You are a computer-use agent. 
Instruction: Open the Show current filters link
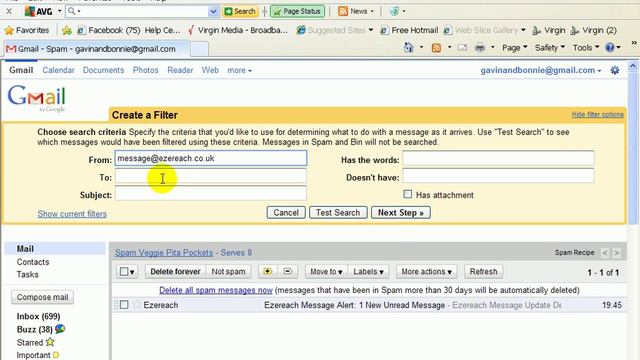(x=72, y=214)
